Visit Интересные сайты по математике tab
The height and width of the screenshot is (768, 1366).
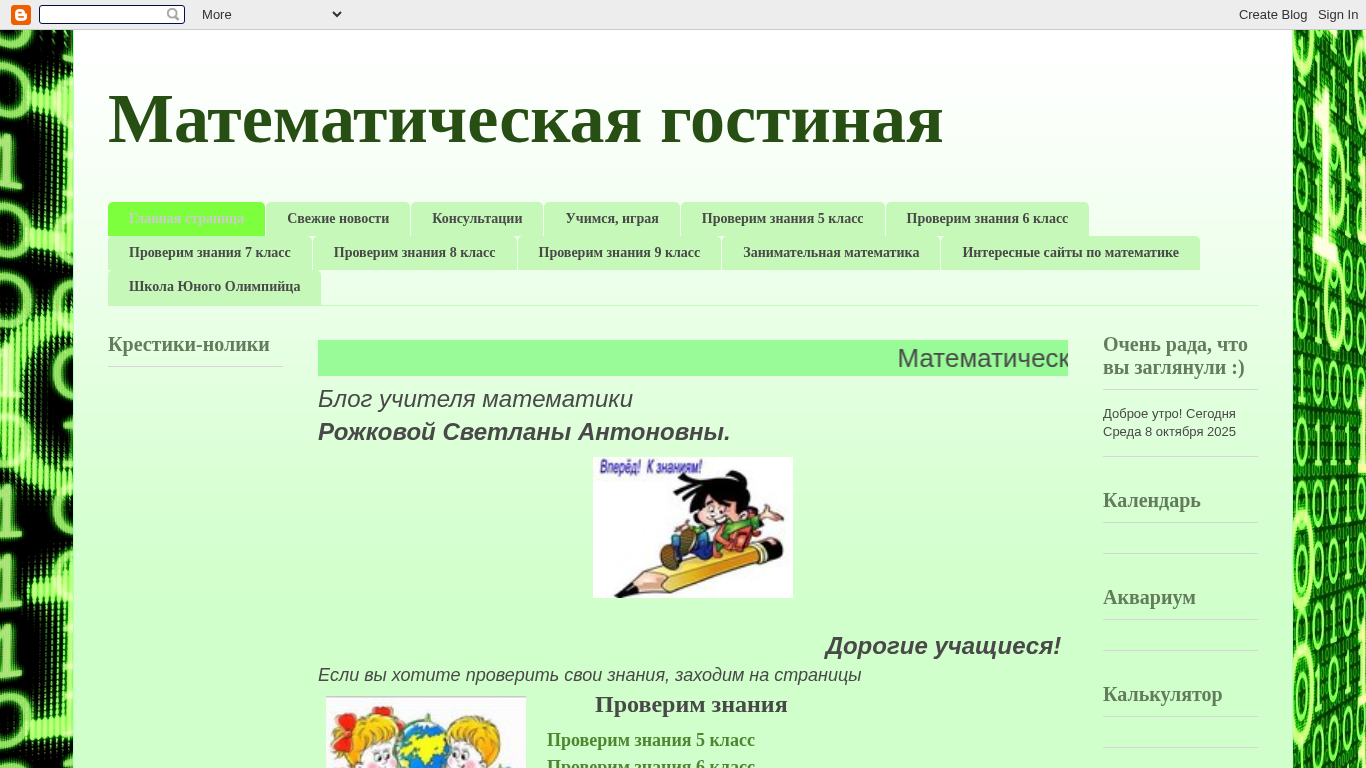pyautogui.click(x=1070, y=253)
